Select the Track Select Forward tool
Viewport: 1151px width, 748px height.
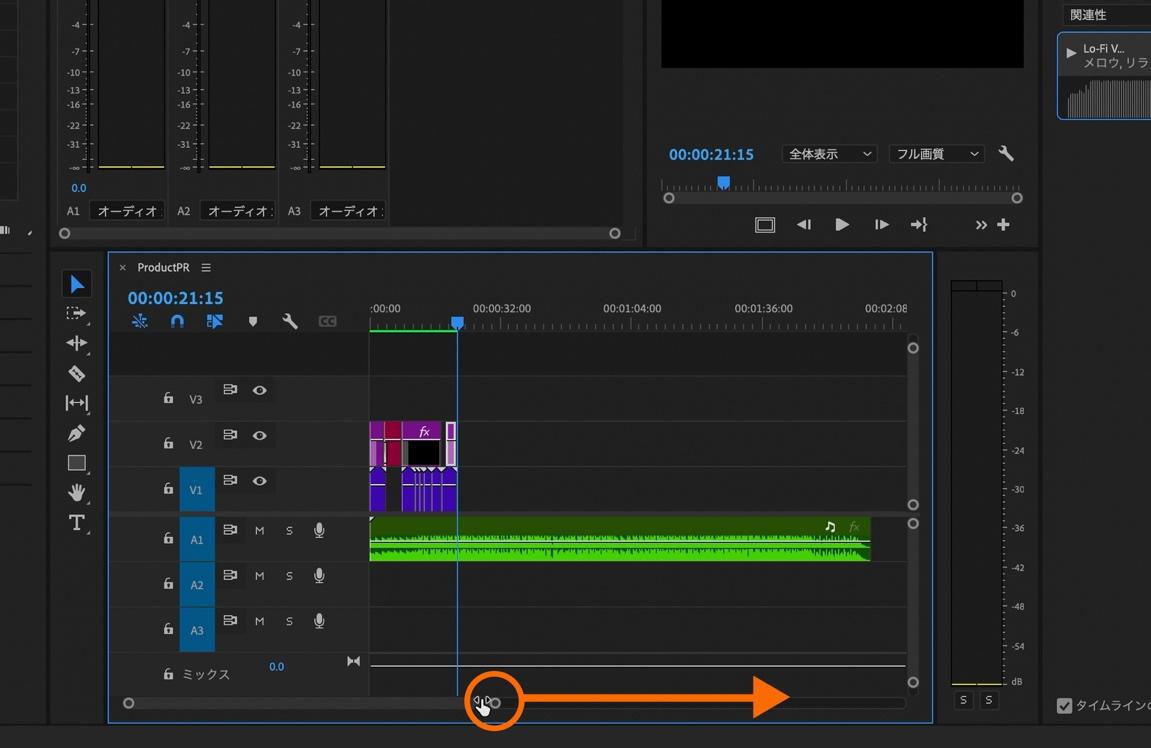click(76, 313)
